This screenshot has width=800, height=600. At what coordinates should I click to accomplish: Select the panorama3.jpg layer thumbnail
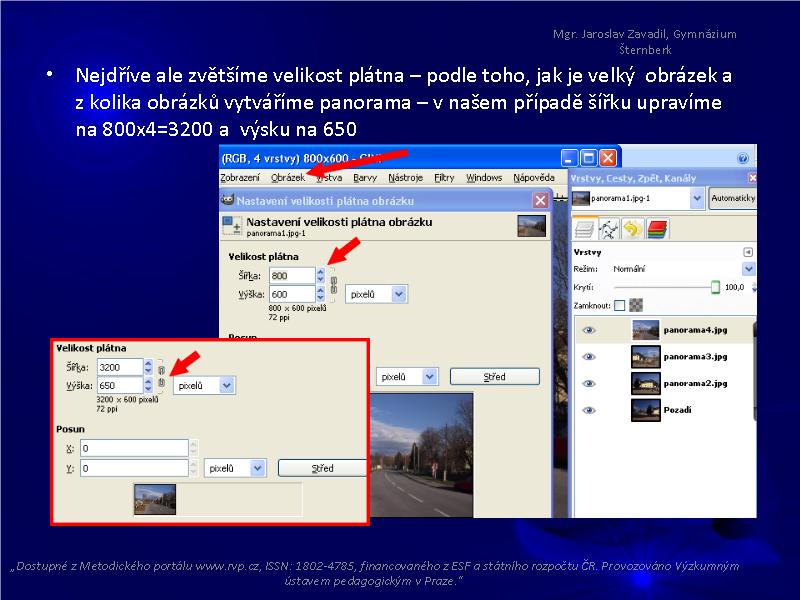[645, 357]
